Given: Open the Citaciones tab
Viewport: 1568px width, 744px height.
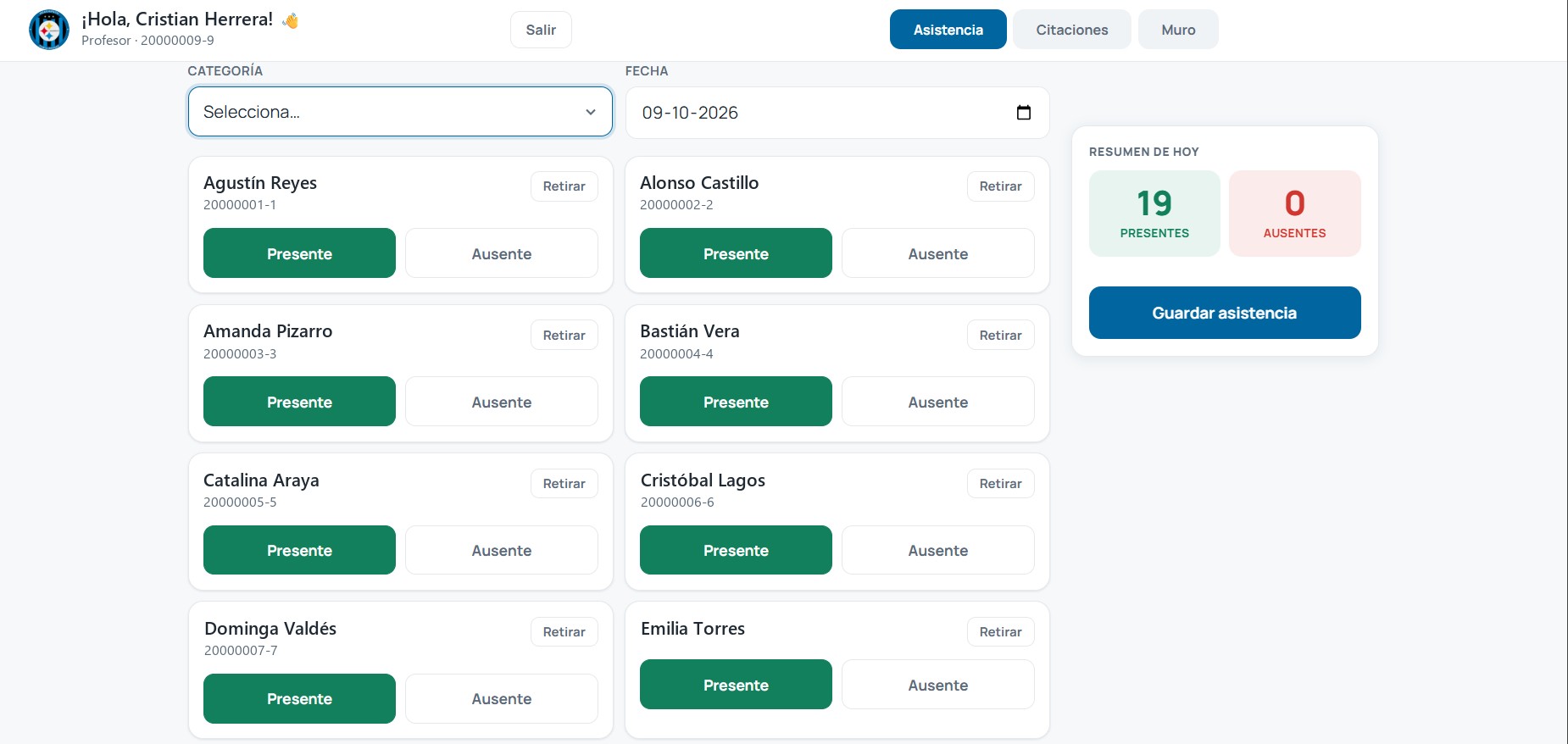Looking at the screenshot, I should tap(1072, 30).
